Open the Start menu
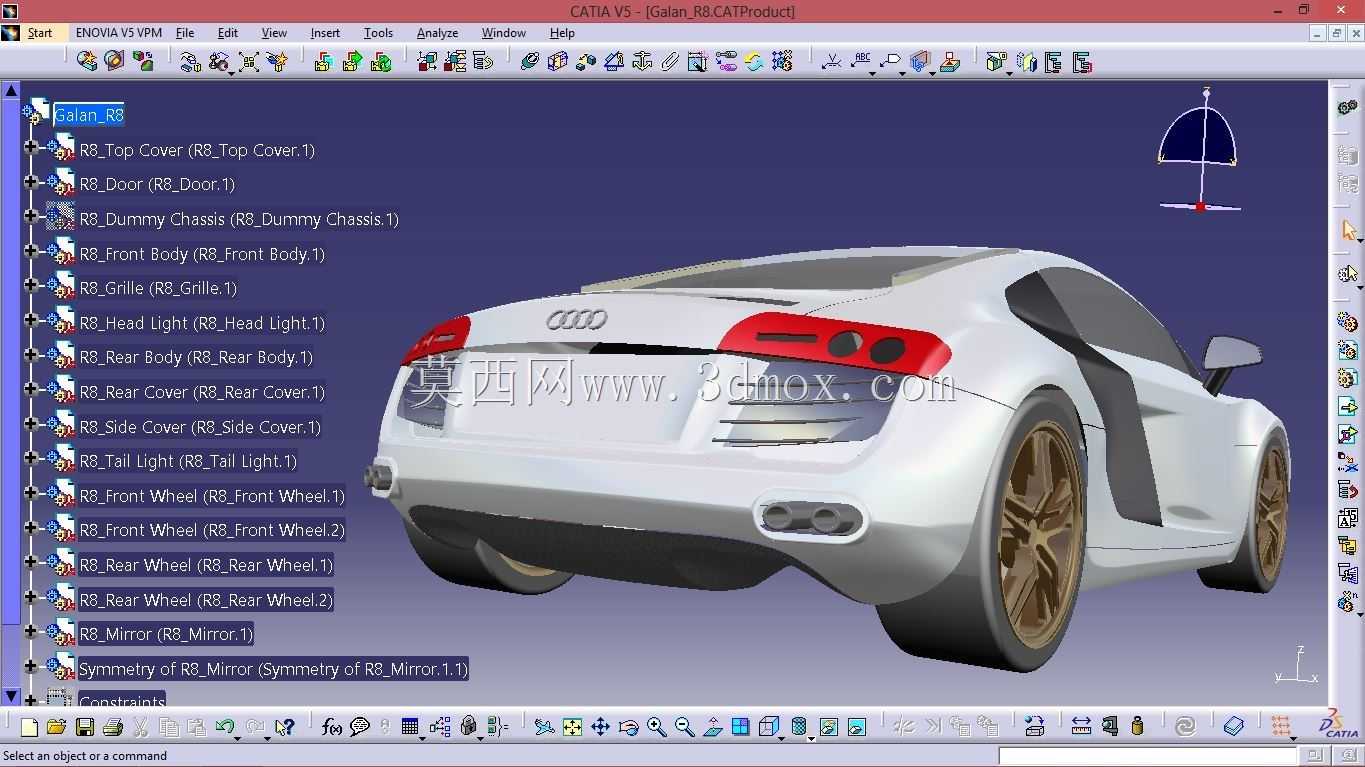Screen dimensions: 1365x767 pyautogui.click(x=40, y=33)
